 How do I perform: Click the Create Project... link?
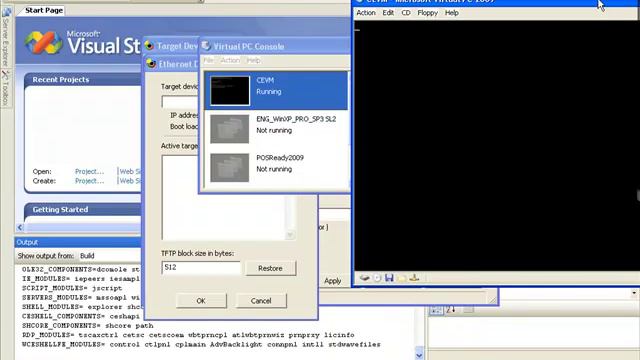[89, 181]
